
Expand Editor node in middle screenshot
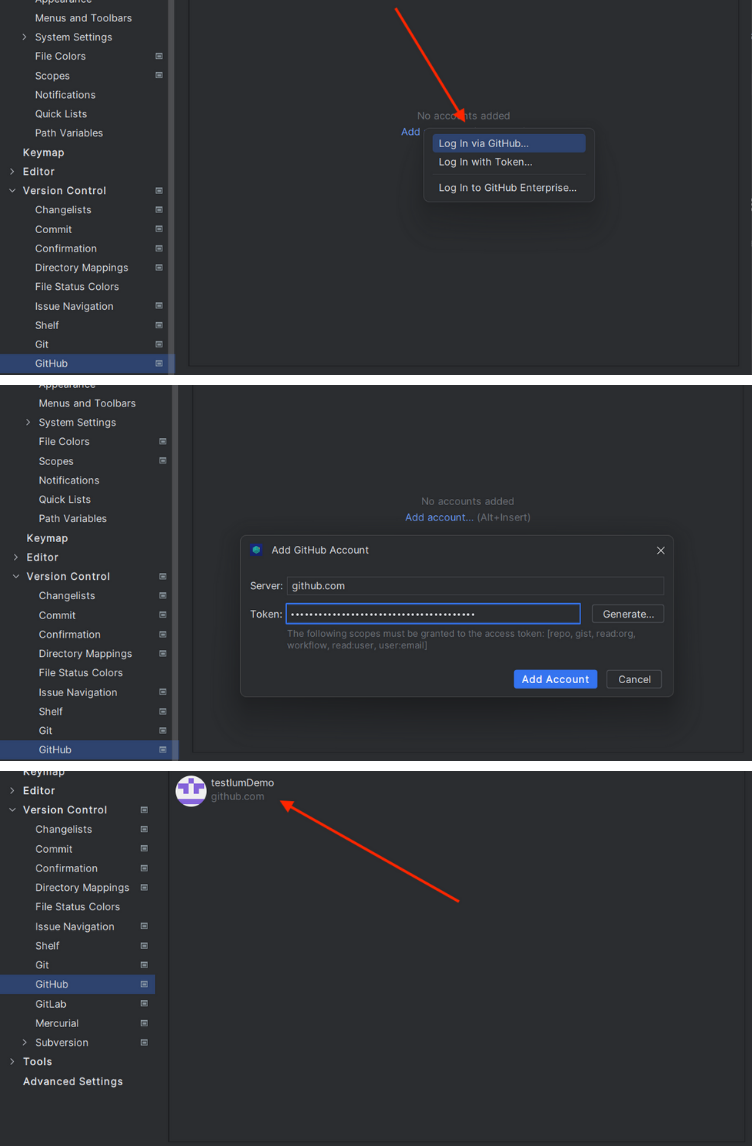15,557
